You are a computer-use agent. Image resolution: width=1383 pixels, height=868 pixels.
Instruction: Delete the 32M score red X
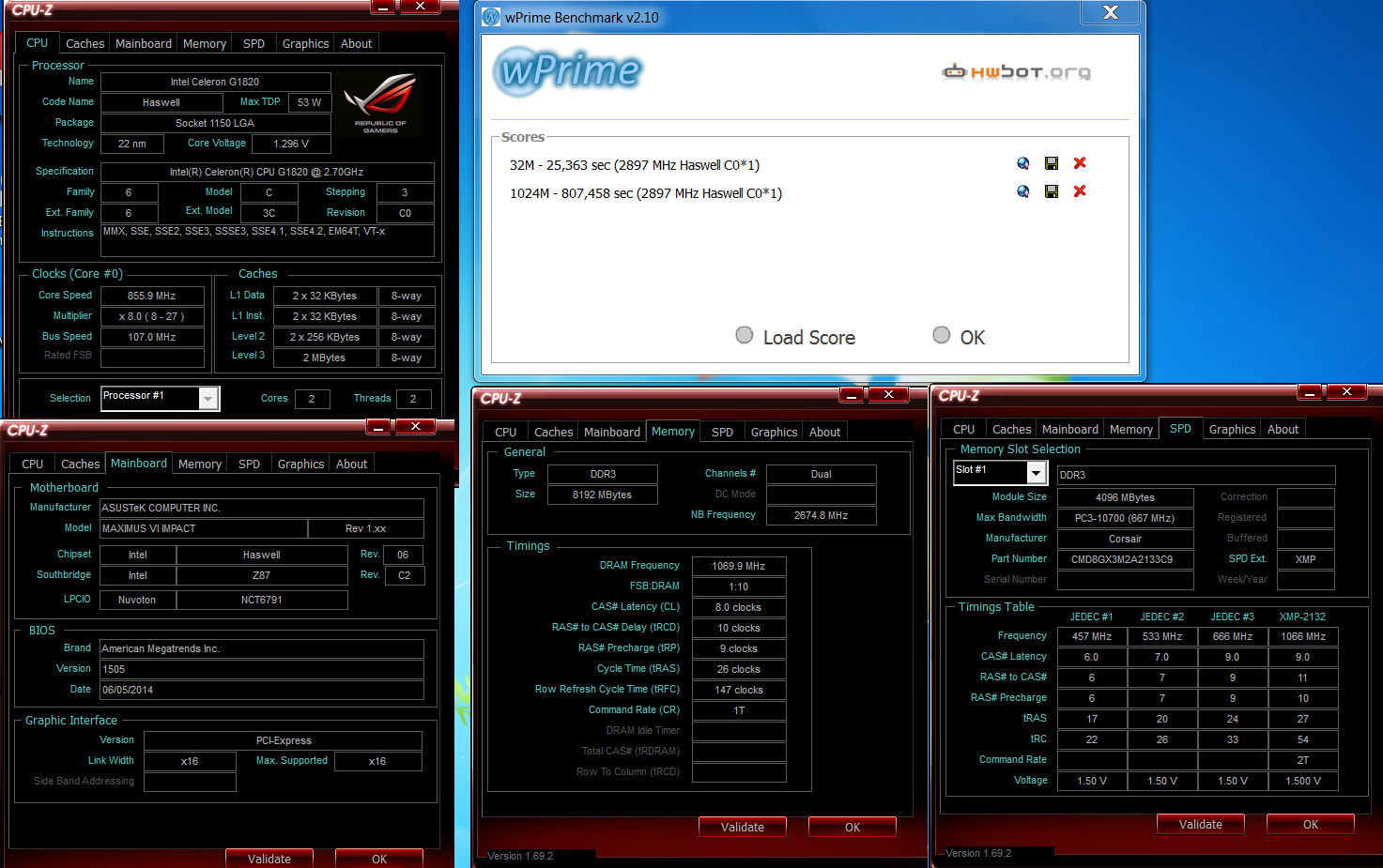pos(1080,163)
